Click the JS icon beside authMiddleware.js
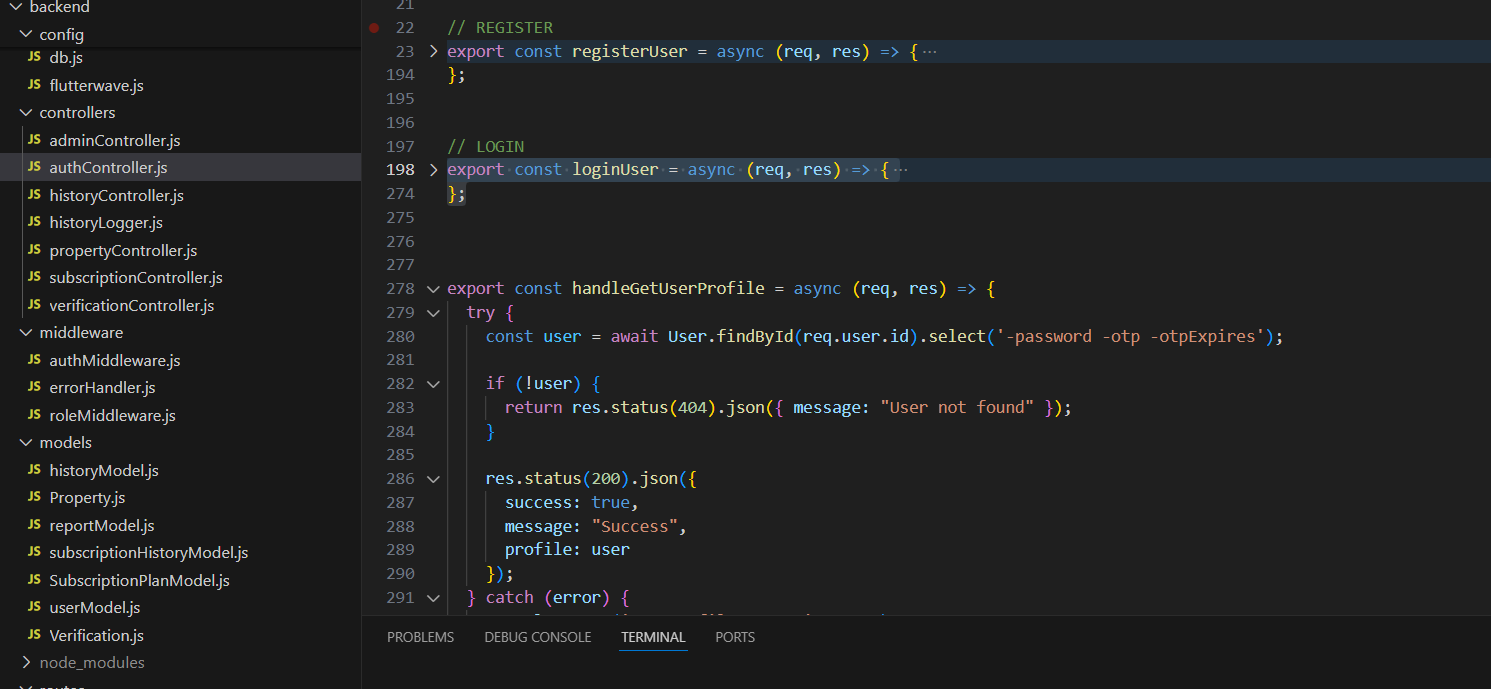The height and width of the screenshot is (689, 1491). pos(34,360)
